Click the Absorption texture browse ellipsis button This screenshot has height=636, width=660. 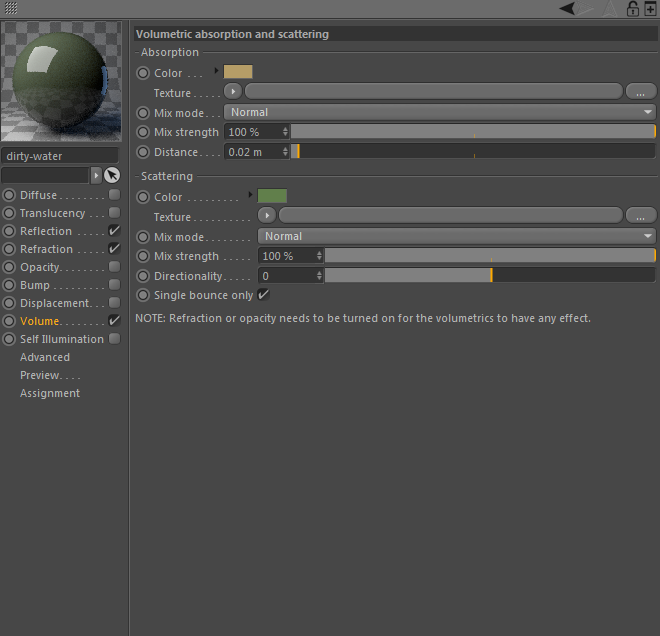tap(640, 91)
